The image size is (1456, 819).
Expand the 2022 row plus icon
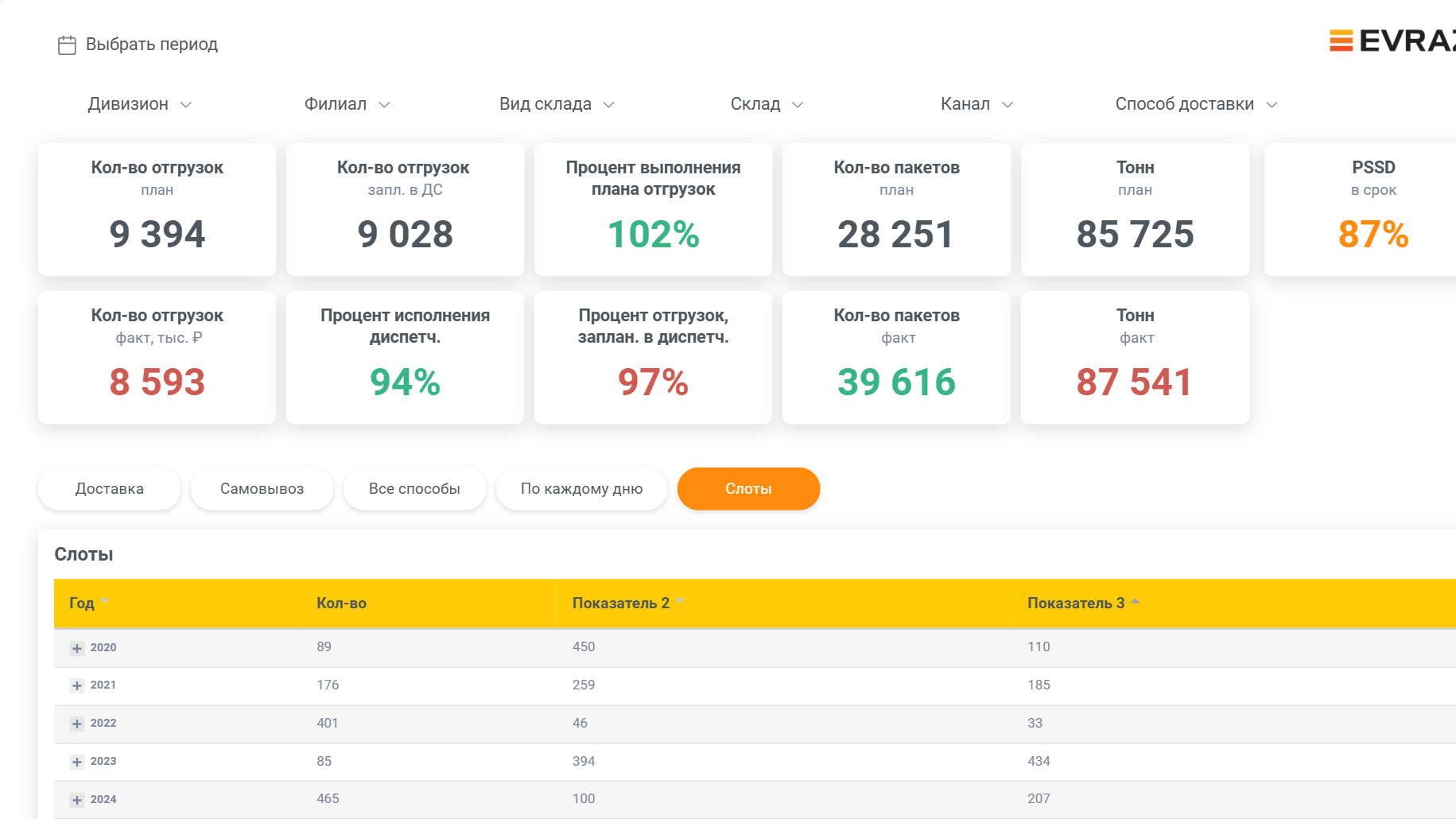point(77,724)
